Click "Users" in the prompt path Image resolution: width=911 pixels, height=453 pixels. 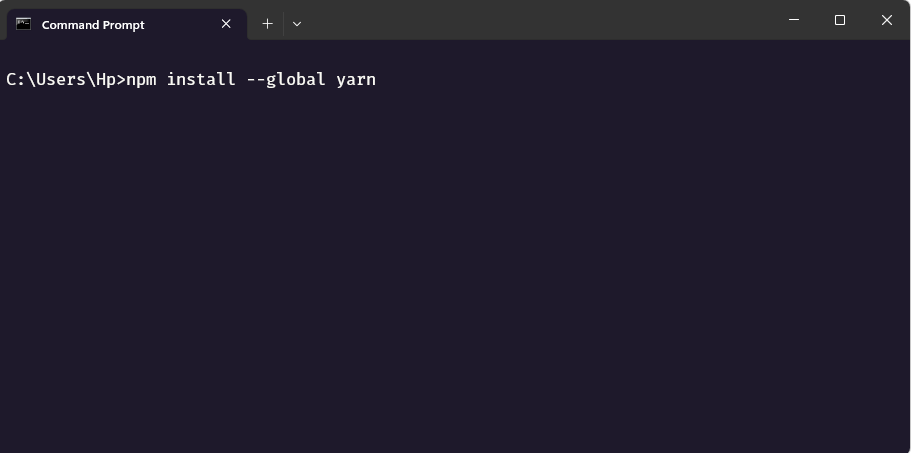[x=61, y=79]
